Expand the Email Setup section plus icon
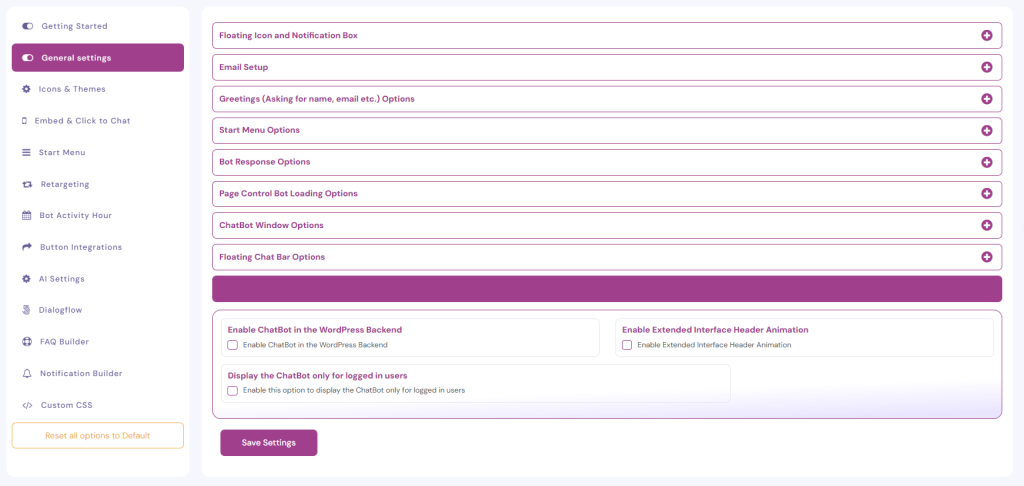The width and height of the screenshot is (1024, 486). pos(986,67)
